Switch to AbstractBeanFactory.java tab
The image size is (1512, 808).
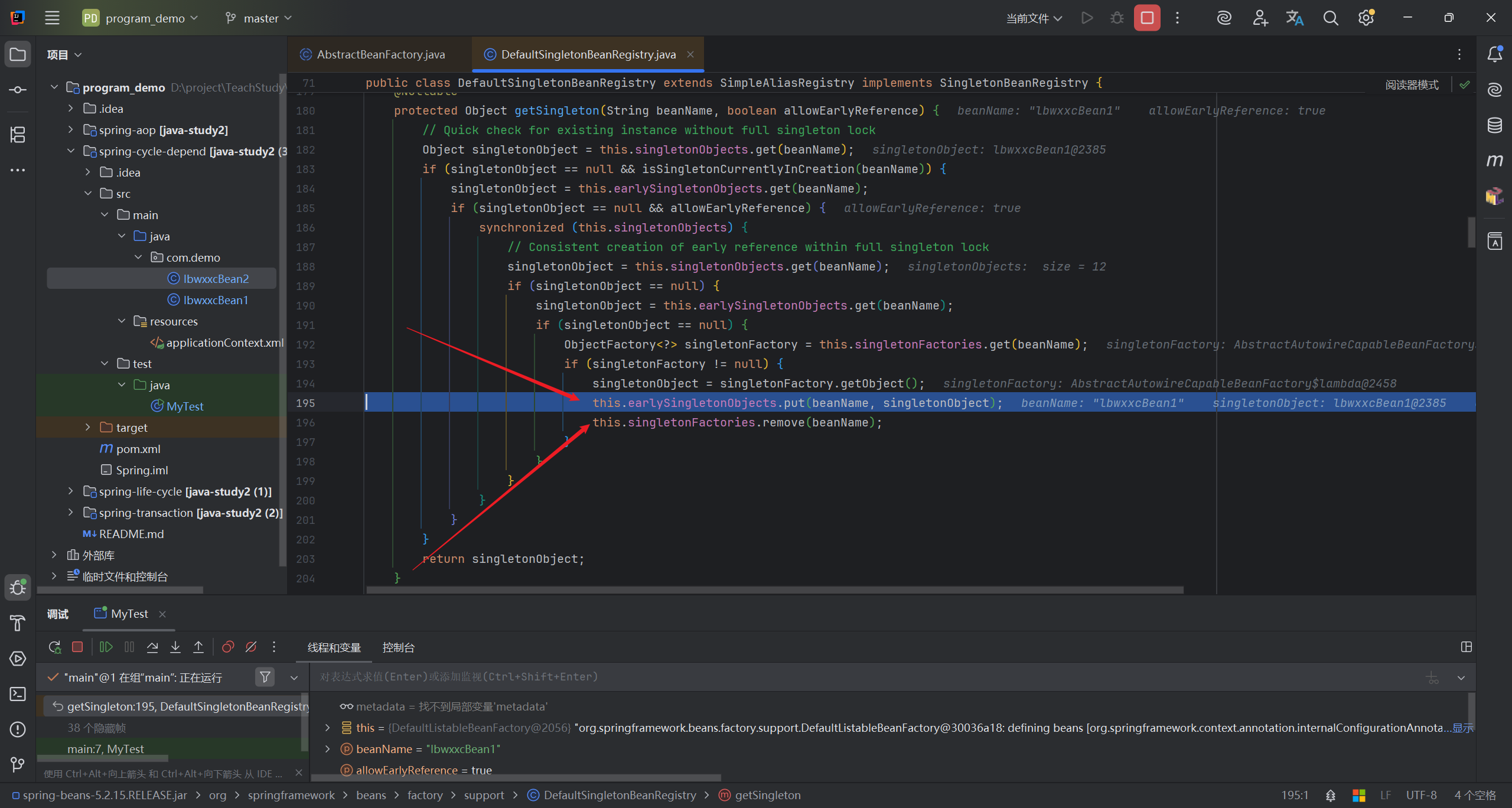click(x=380, y=54)
